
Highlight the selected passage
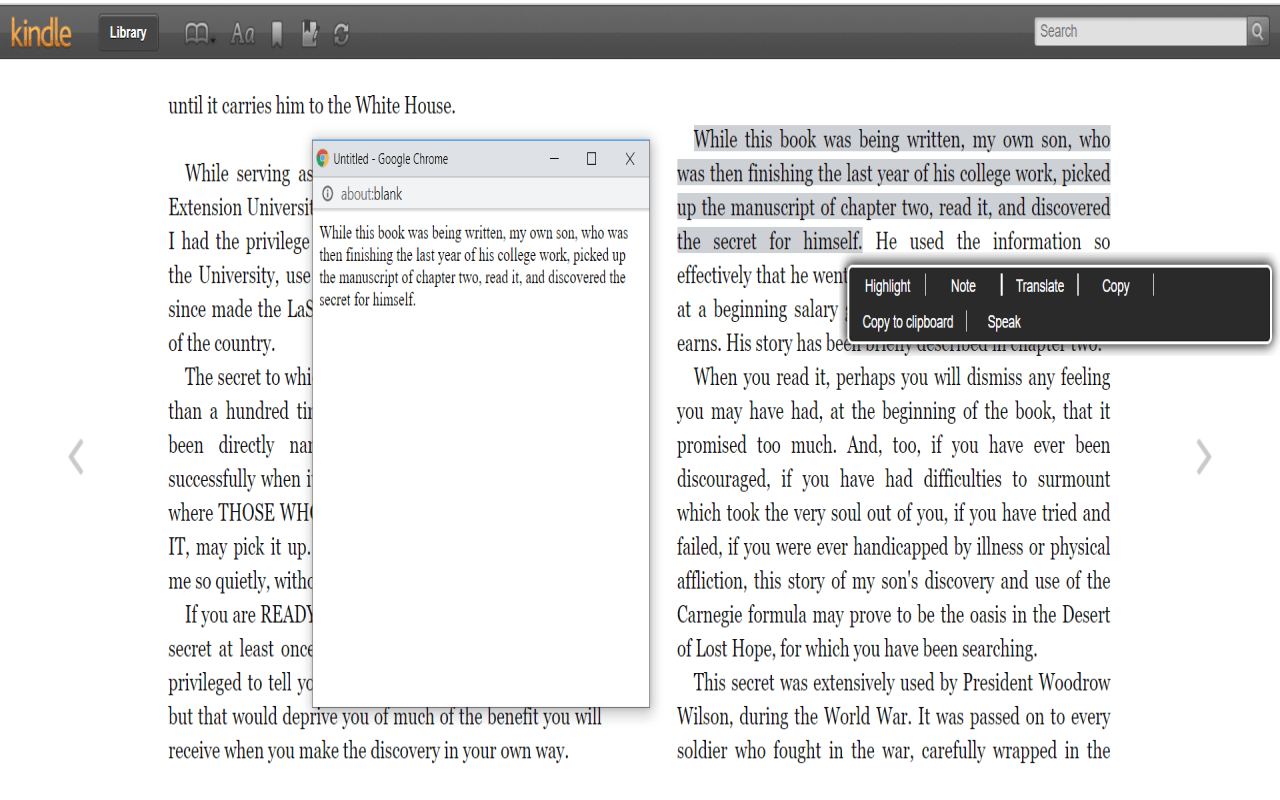[886, 285]
